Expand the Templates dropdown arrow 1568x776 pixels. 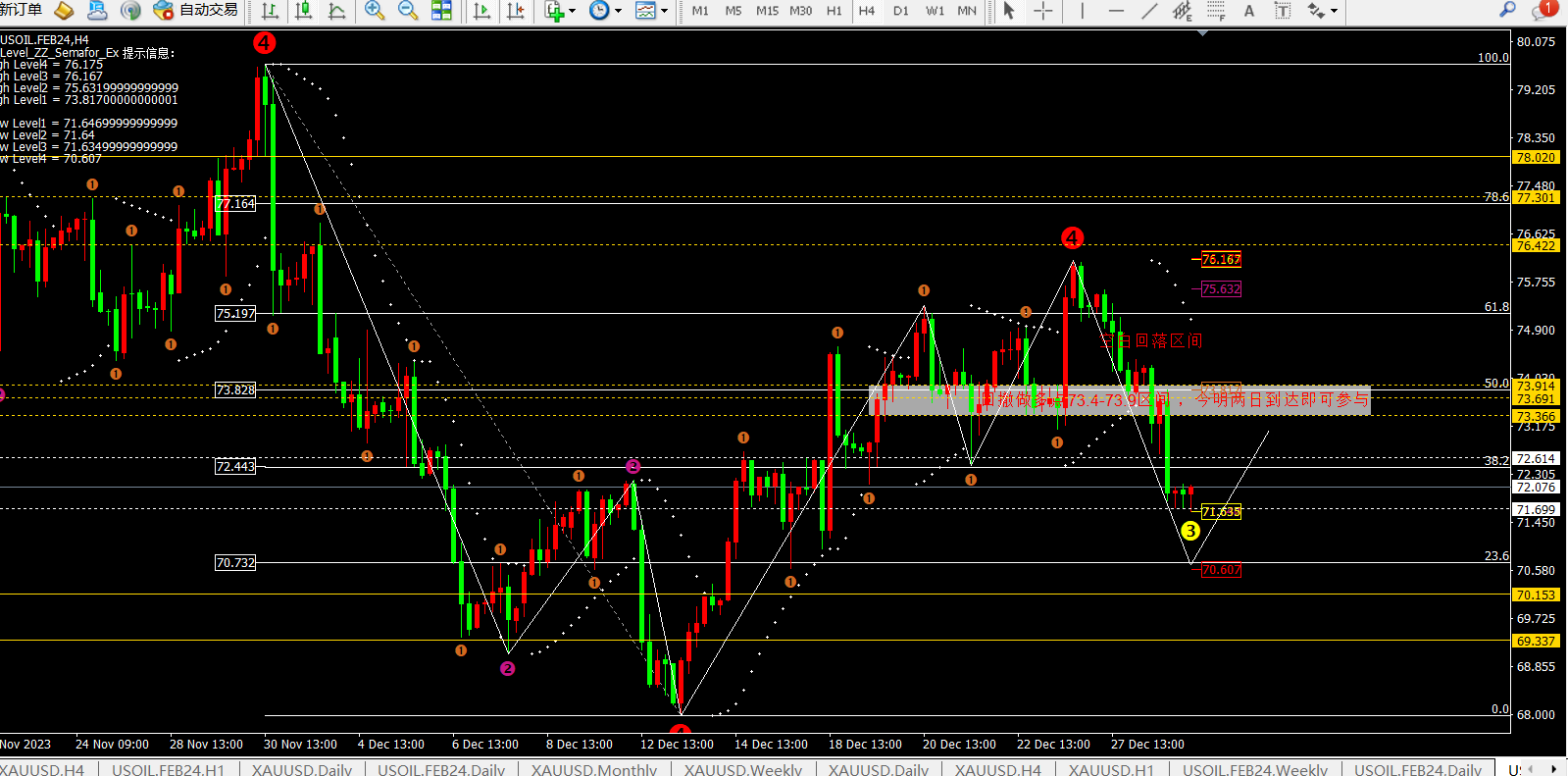click(x=664, y=12)
